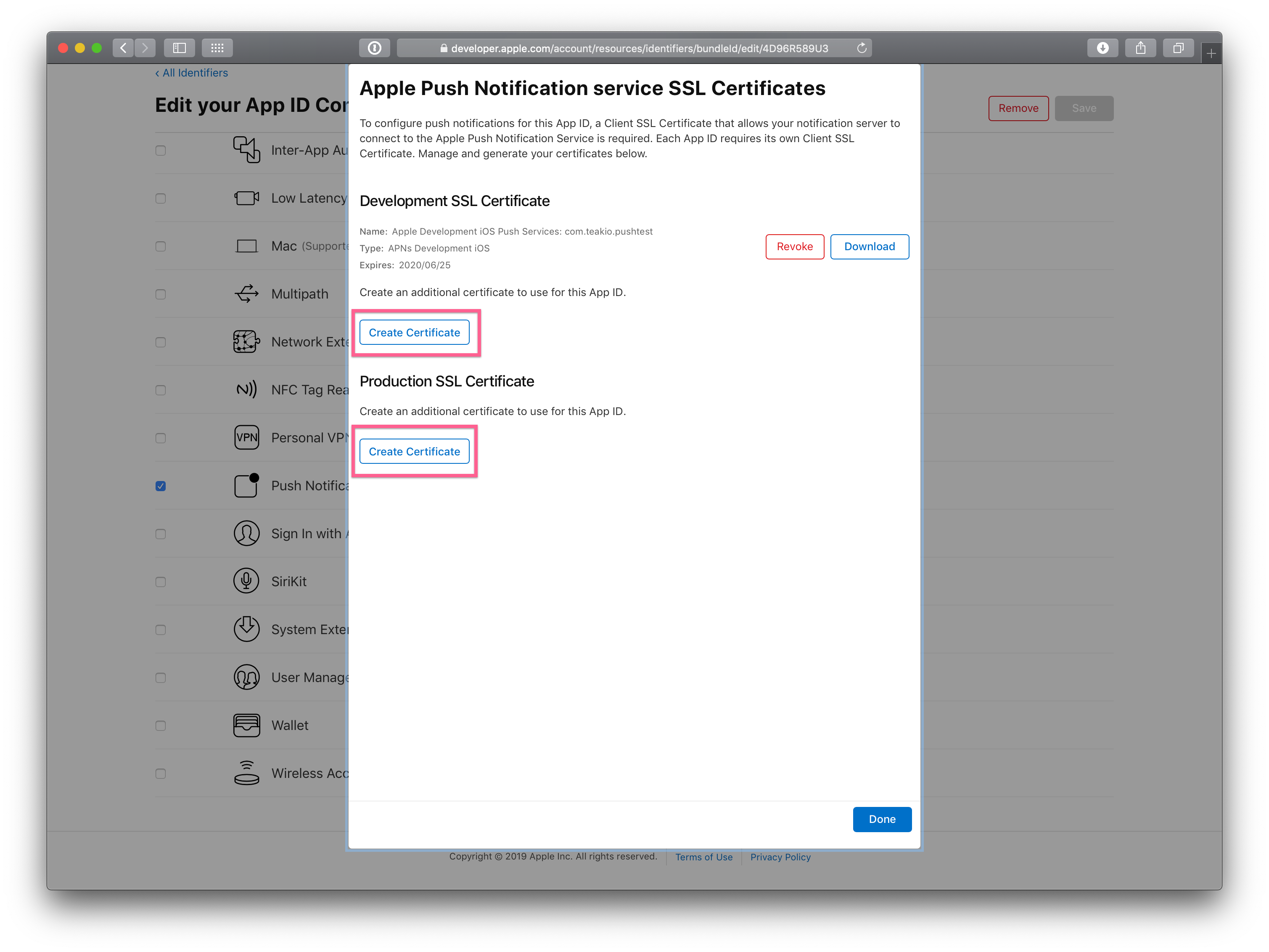Enable the Inter-App Audio checkbox
Screen dimensions: 1269x952
coord(161,151)
